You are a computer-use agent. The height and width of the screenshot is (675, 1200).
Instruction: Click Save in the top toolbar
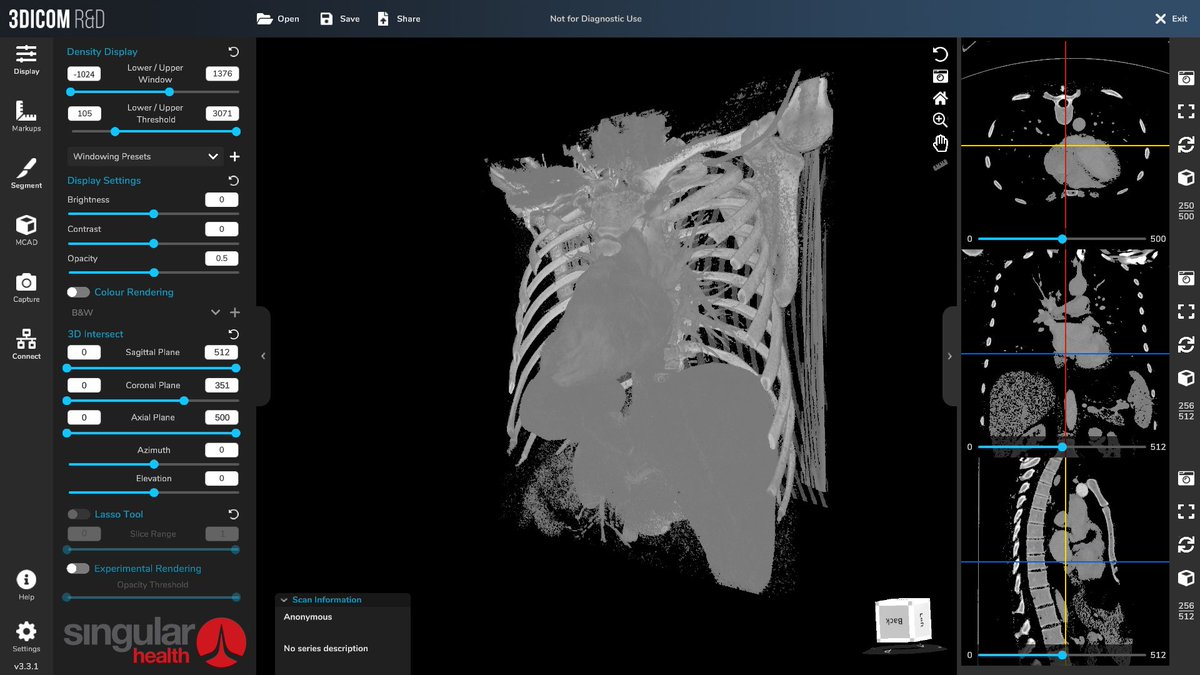(x=339, y=19)
